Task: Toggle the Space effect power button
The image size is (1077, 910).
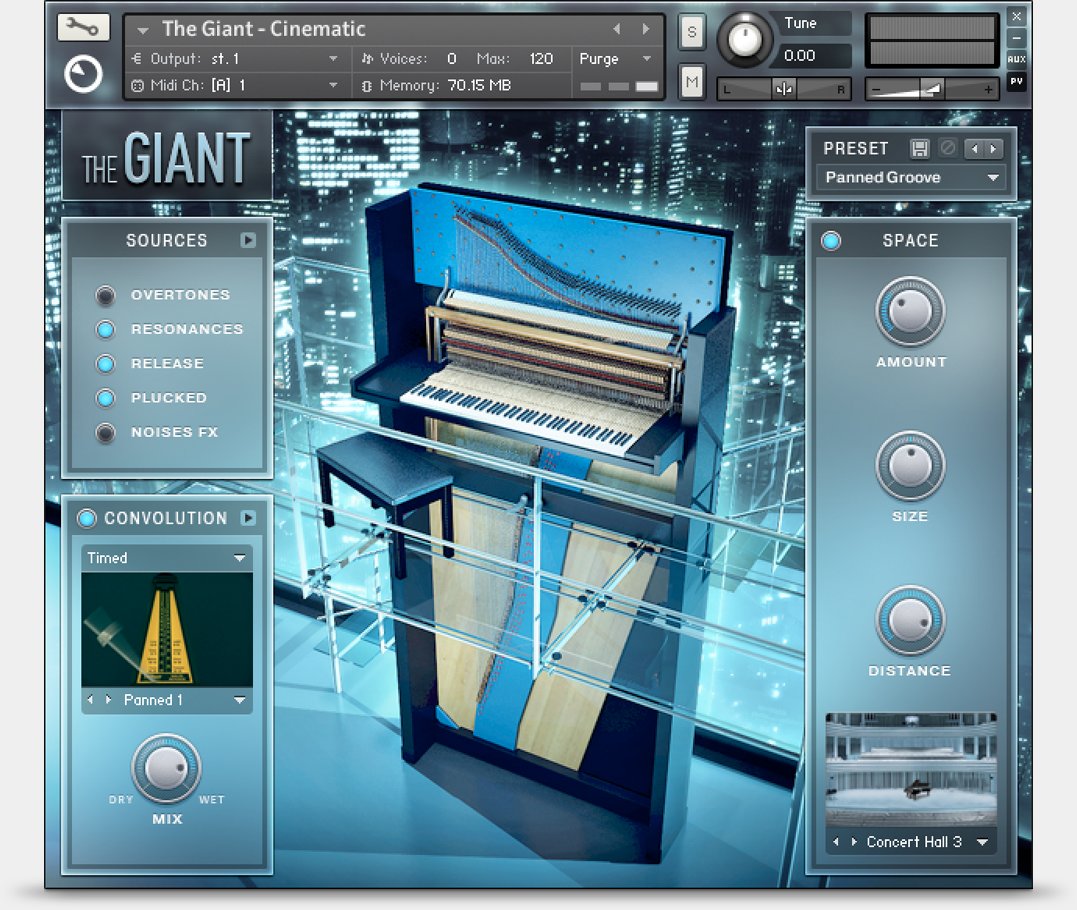Action: coord(831,241)
